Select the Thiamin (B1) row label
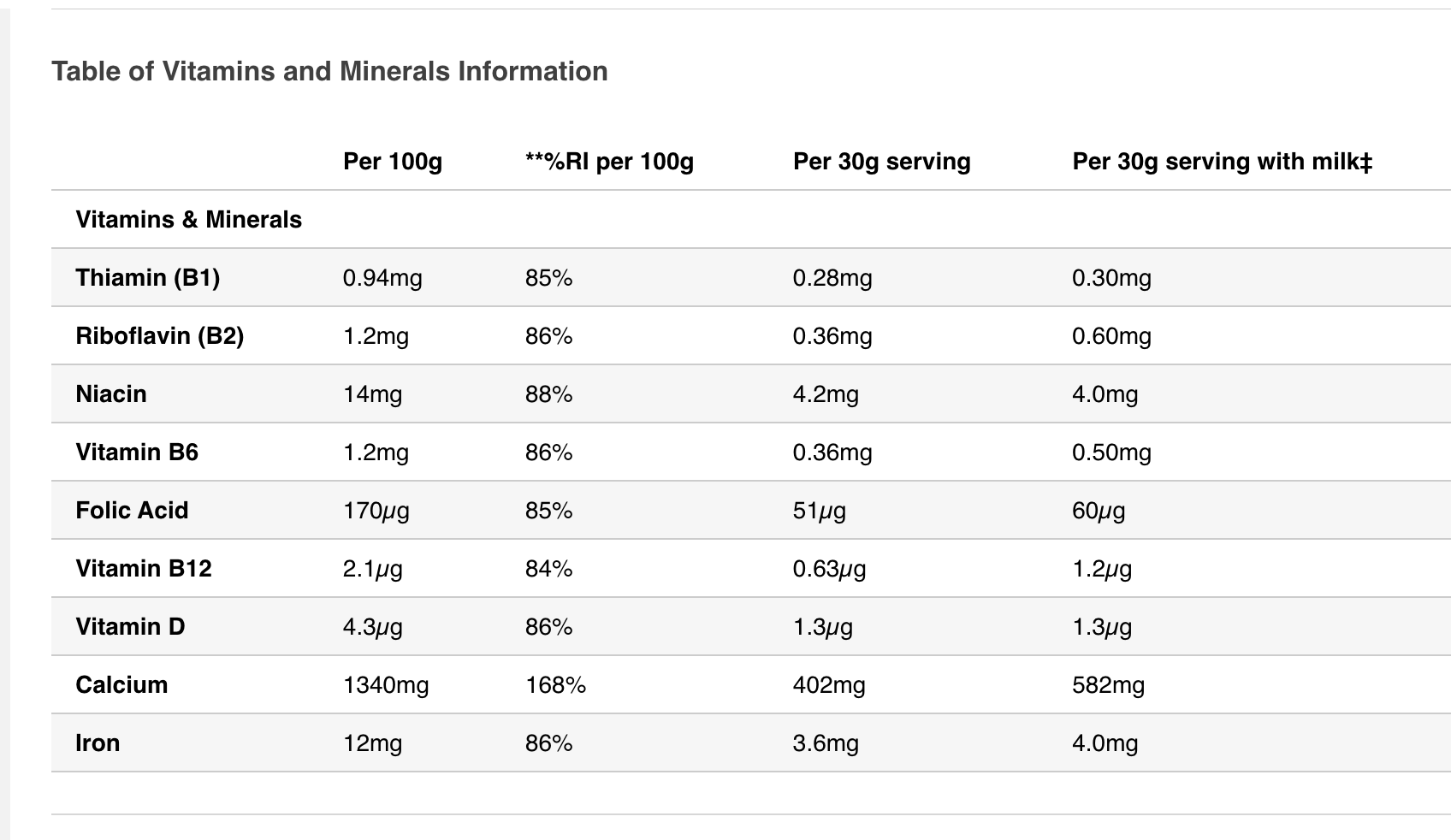The width and height of the screenshot is (1451, 840). pos(147,278)
